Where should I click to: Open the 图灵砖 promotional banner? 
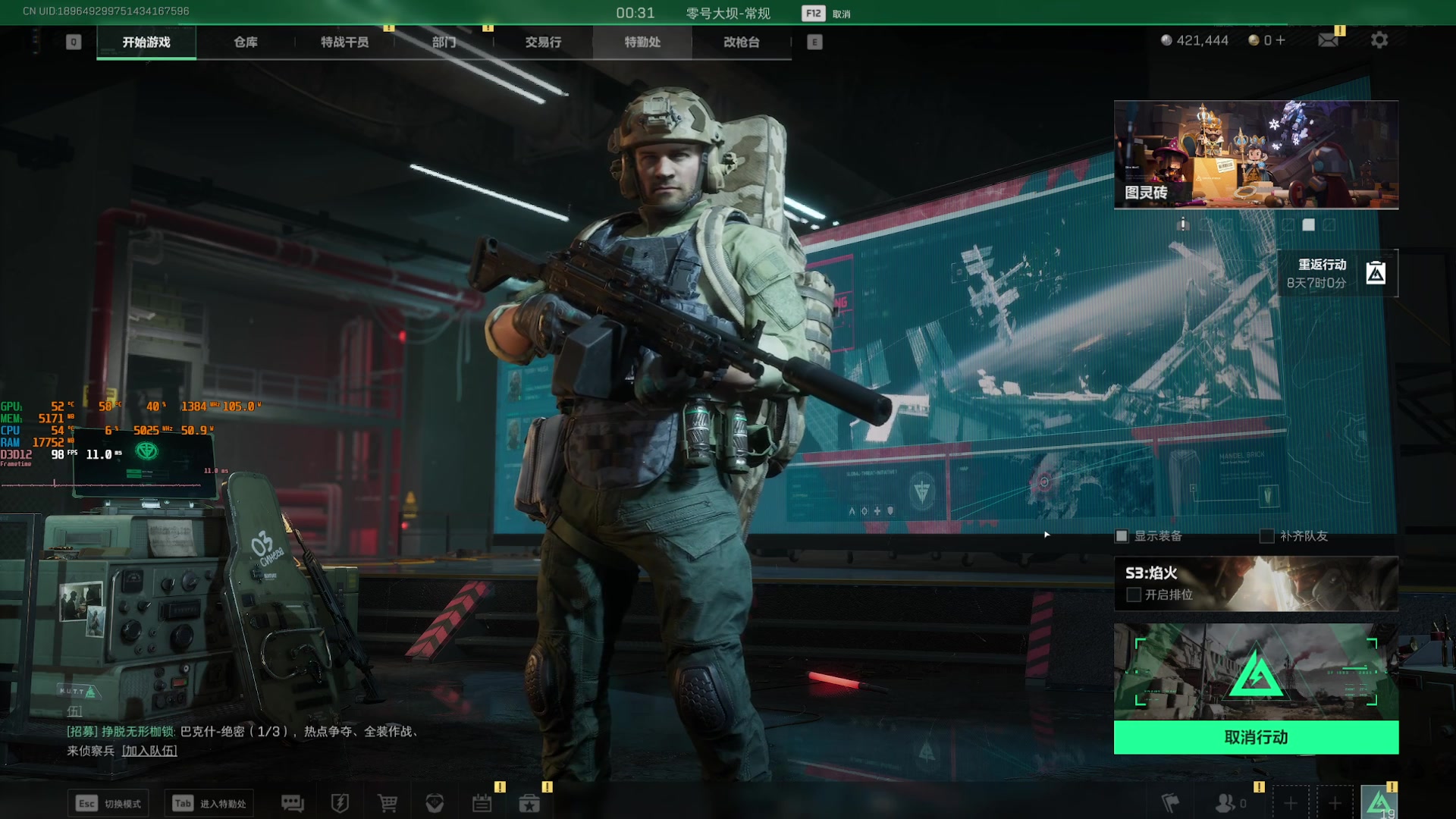click(1256, 155)
